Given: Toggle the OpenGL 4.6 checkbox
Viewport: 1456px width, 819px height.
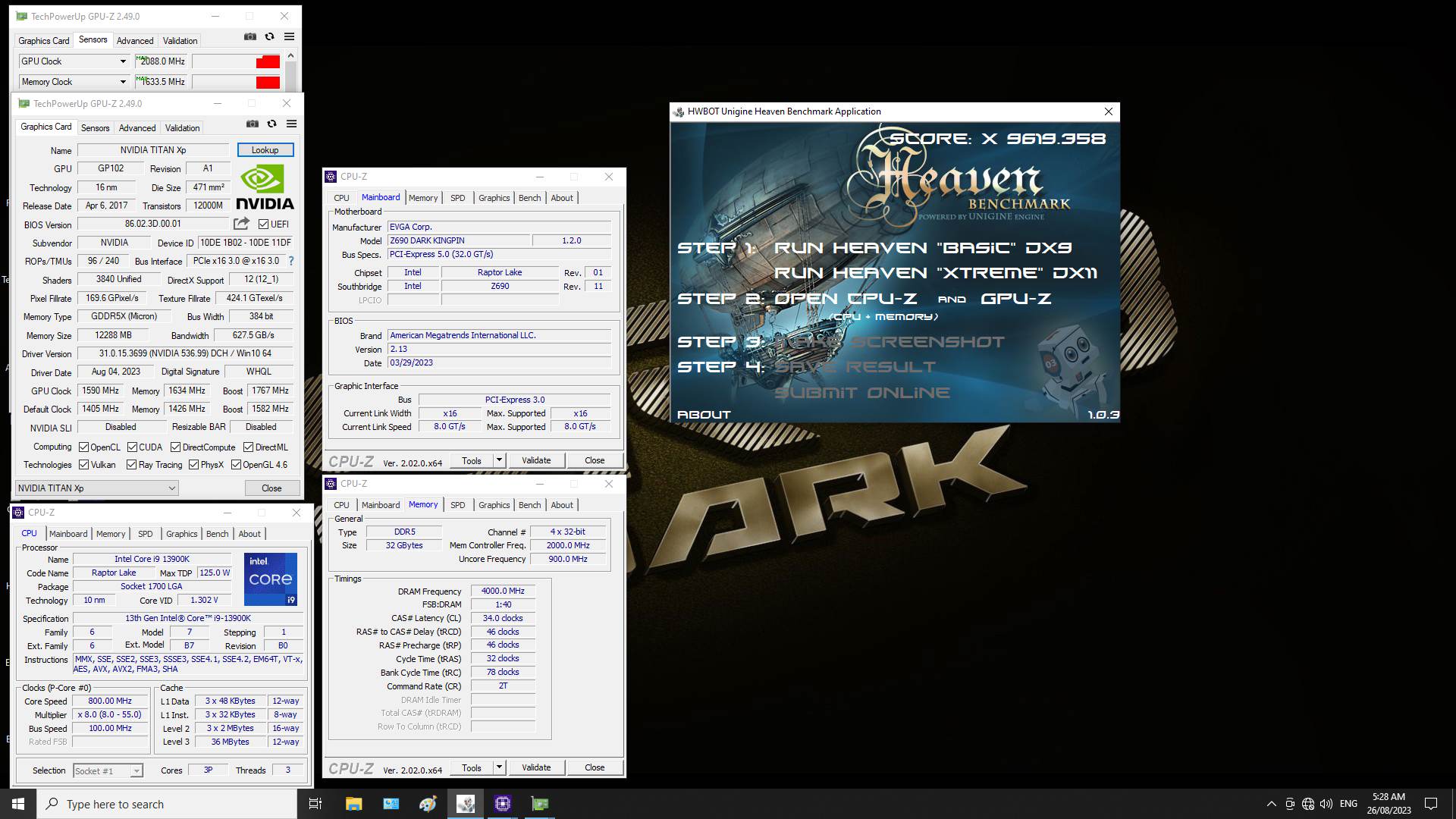Looking at the screenshot, I should (x=236, y=465).
